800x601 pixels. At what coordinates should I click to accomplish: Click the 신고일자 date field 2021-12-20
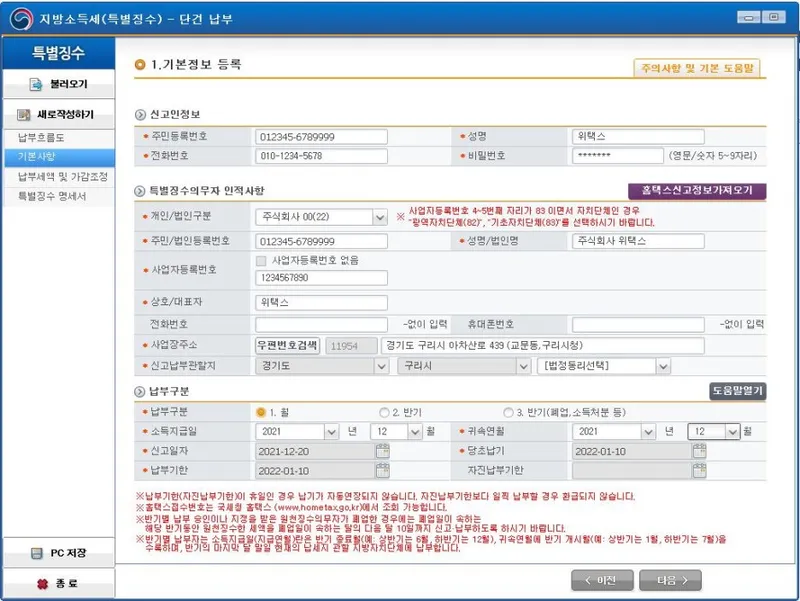point(315,452)
